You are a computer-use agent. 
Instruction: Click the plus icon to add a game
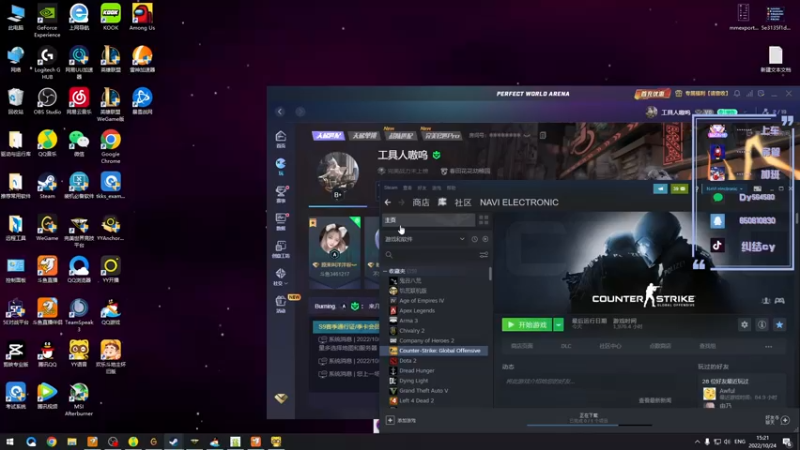click(x=390, y=420)
